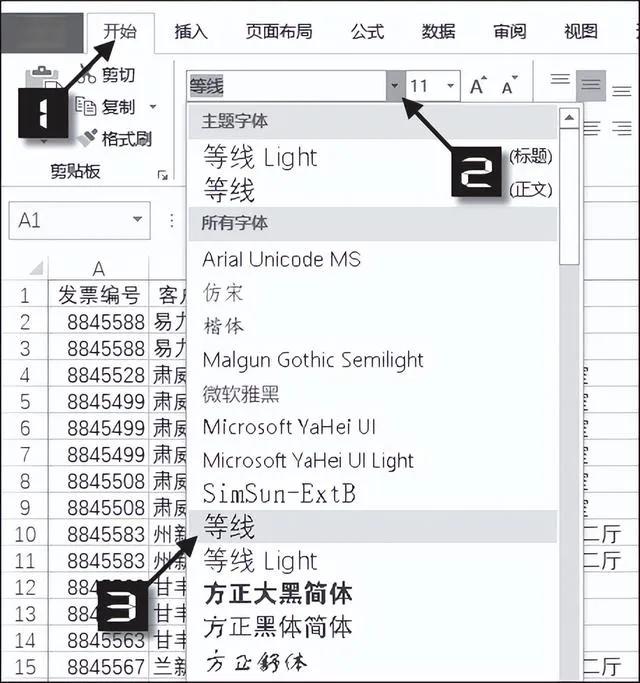The image size is (640, 683).
Task: Choose 等线 body theme font
Action: point(372,190)
